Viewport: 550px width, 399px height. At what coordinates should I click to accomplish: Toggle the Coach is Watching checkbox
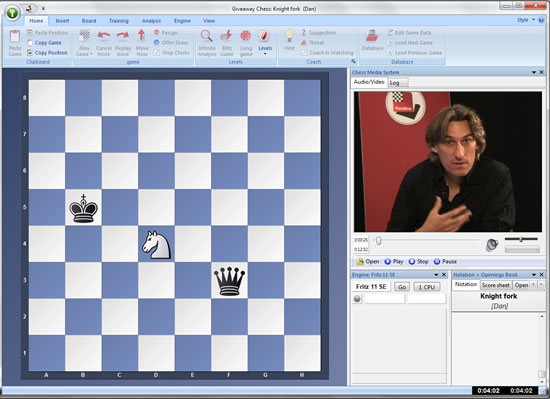[304, 53]
